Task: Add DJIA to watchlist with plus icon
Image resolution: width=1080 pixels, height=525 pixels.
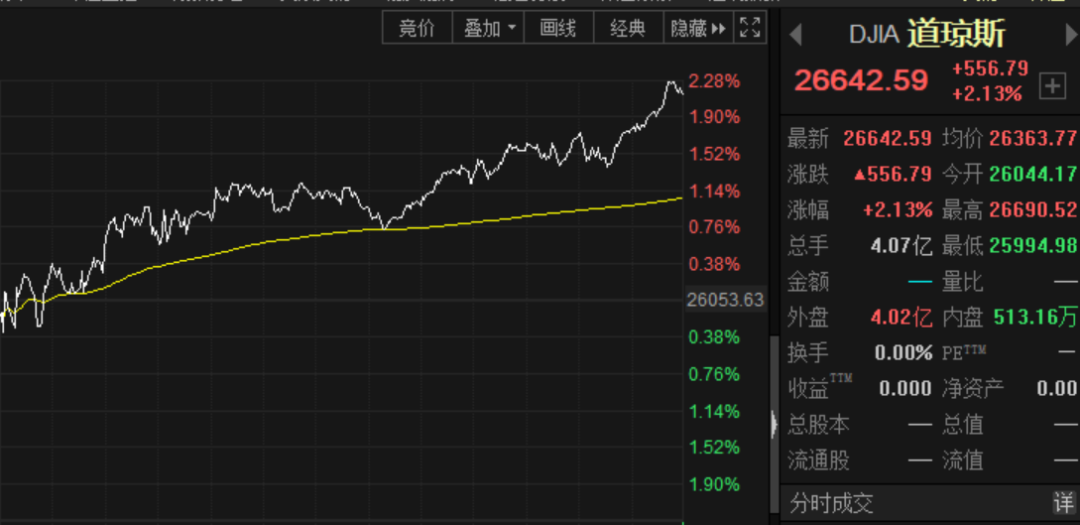Action: pos(1052,86)
